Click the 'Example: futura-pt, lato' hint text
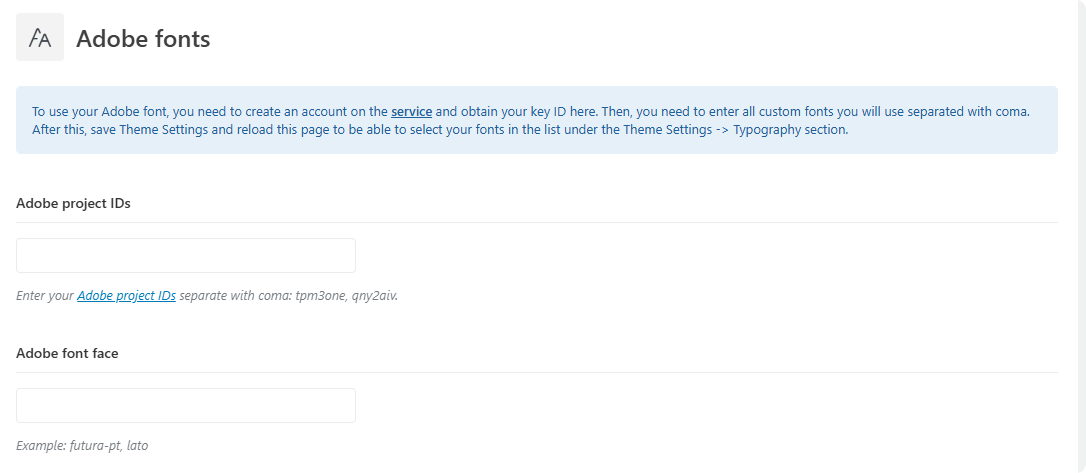Image resolution: width=1086 pixels, height=473 pixels. click(82, 445)
